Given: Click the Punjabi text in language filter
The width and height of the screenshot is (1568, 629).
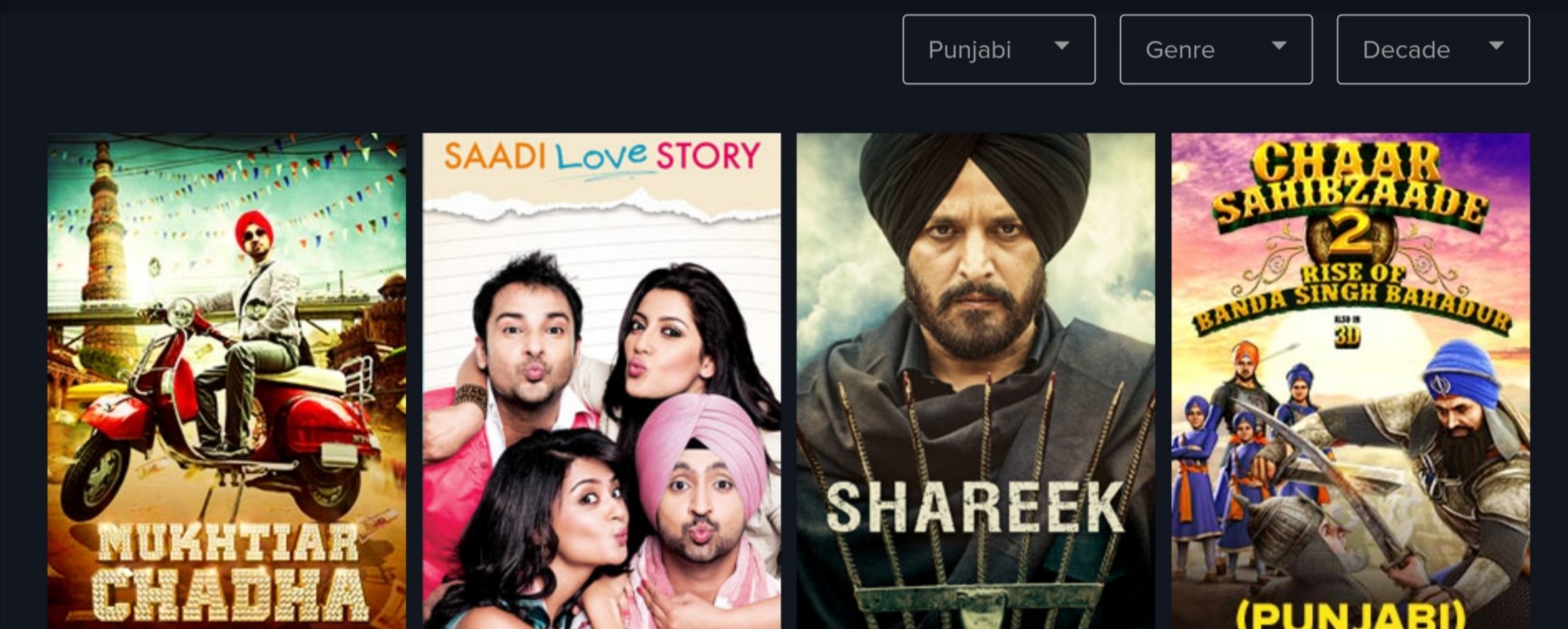Looking at the screenshot, I should point(970,50).
